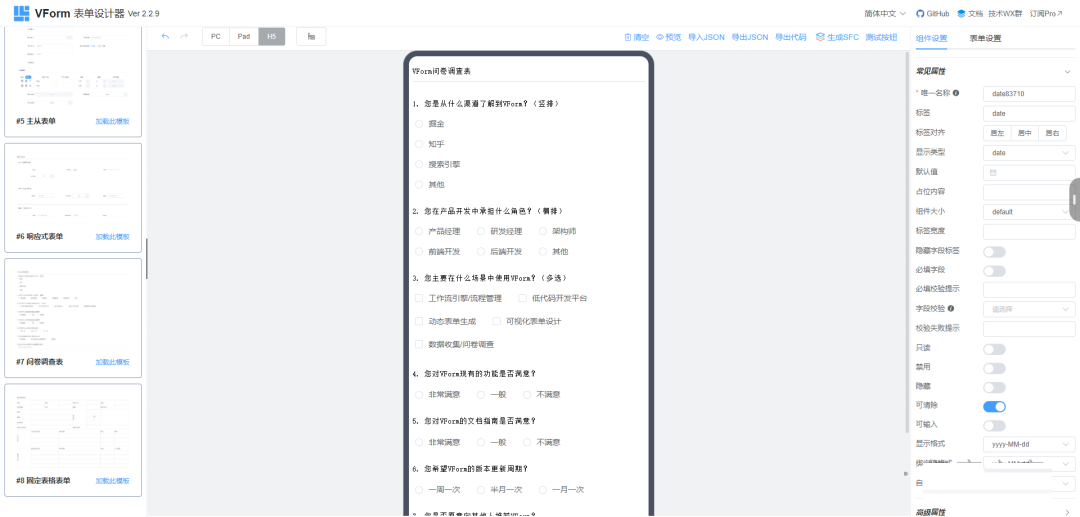Open the component hierarchy tree icon
The width and height of the screenshot is (1080, 517).
[311, 36]
